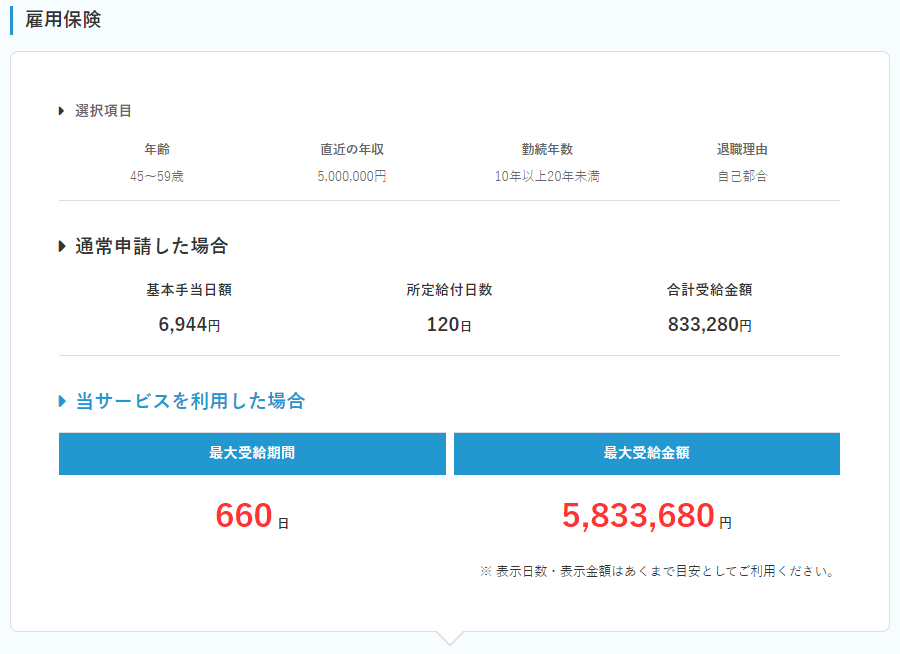Select the red 660日 value
900x654 pixels.
[x=252, y=515]
